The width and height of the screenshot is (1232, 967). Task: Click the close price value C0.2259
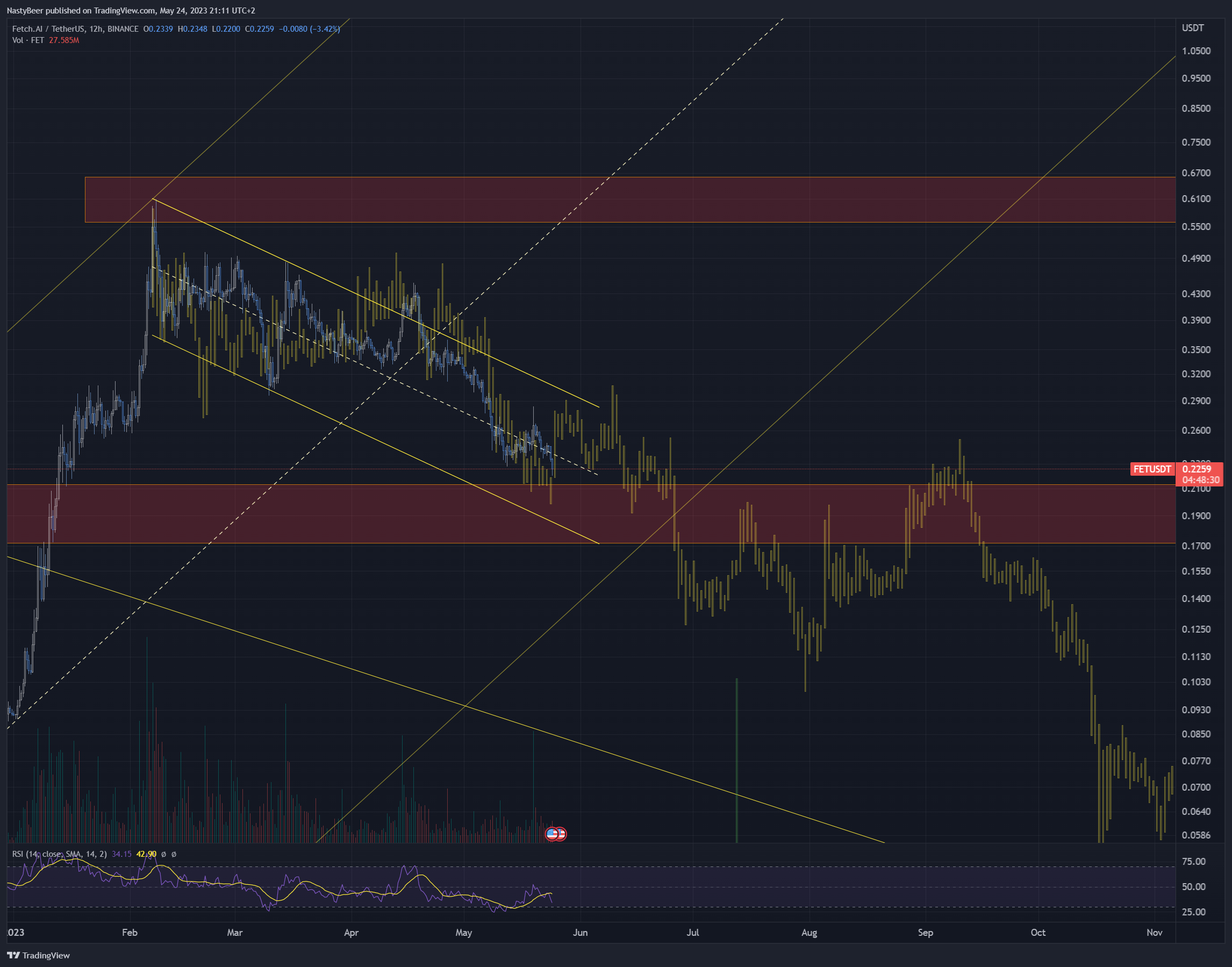259,29
